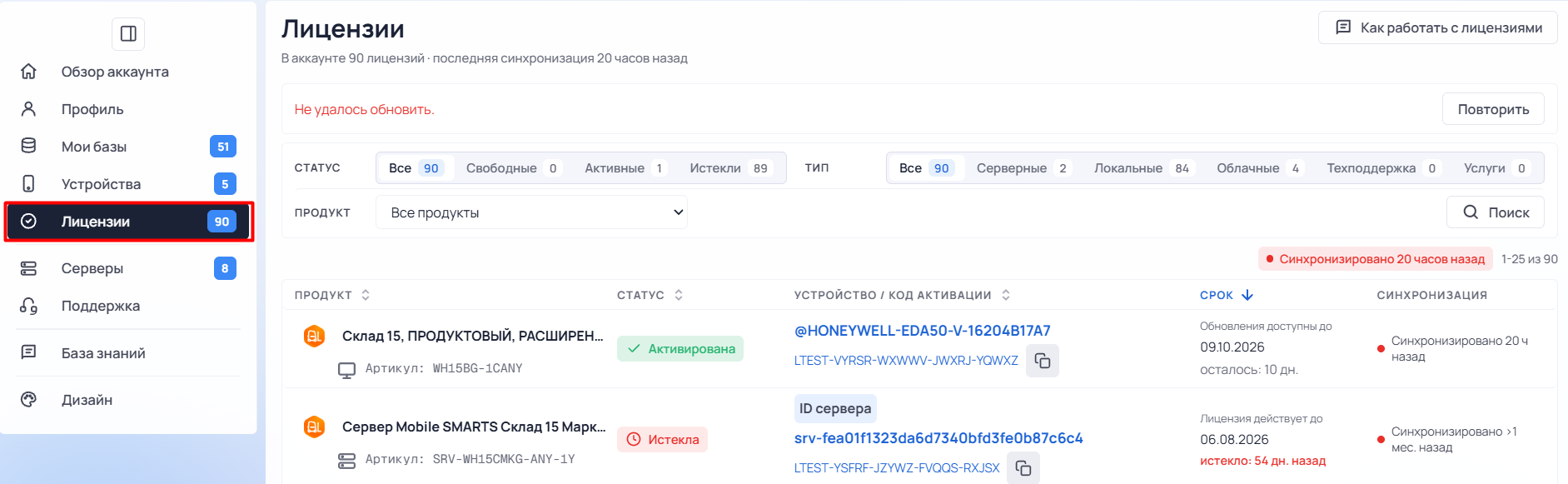The image size is (1568, 484).
Task: Open device link @HONEYWELL-EDA50-V-16204B17A7
Action: [x=923, y=331]
